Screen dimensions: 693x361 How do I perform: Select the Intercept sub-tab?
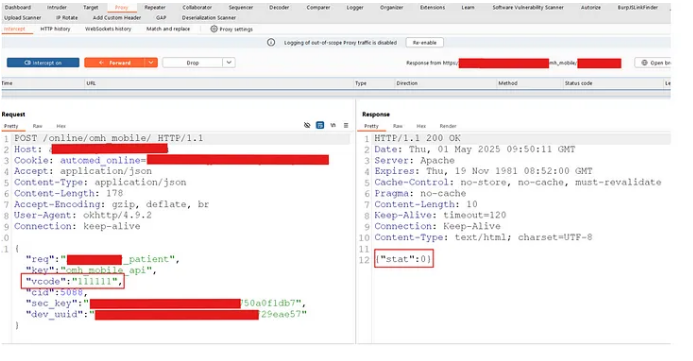(15, 29)
